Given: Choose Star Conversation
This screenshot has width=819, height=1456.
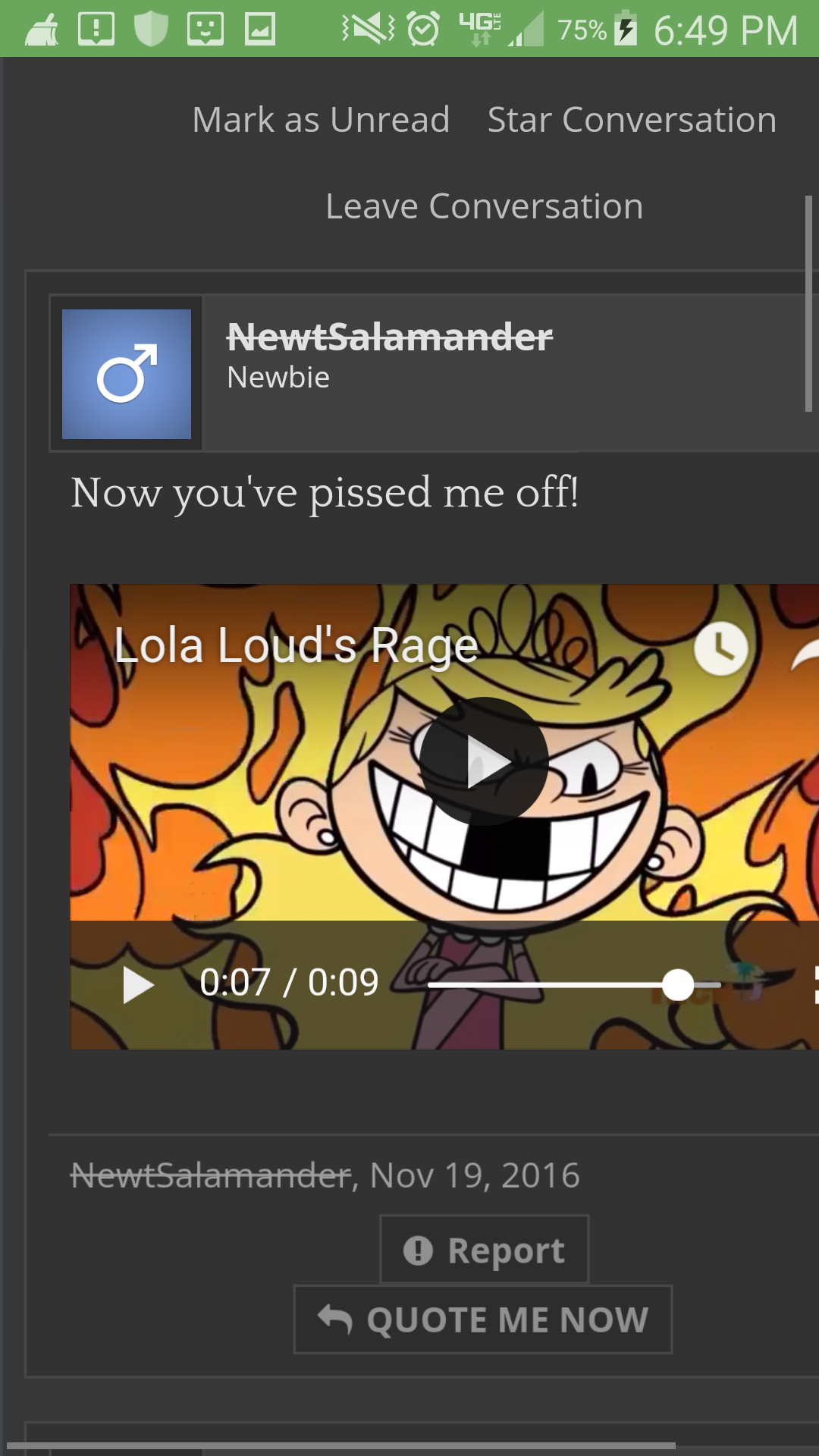Looking at the screenshot, I should point(632,120).
